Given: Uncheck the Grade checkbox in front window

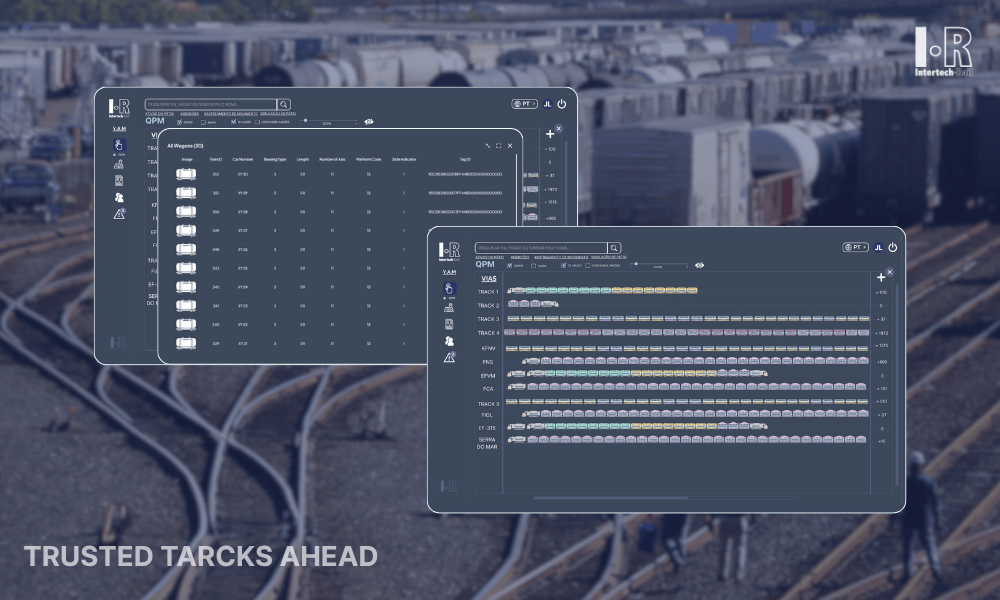Looking at the screenshot, I should tap(510, 265).
